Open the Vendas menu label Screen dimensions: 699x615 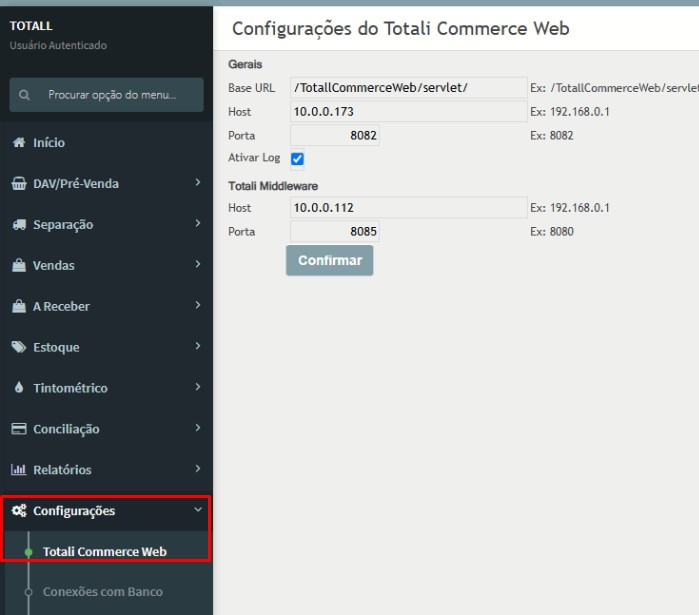pos(54,266)
